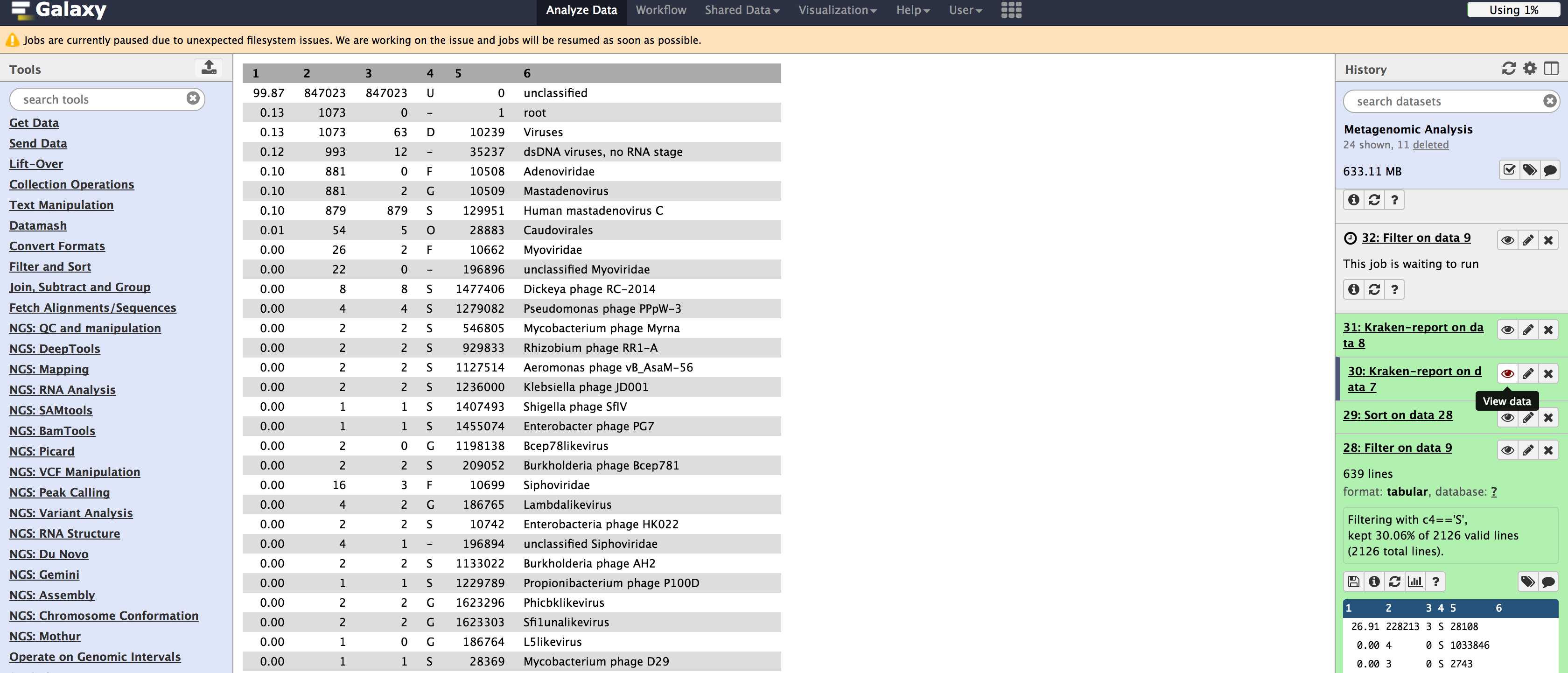Download dataset 28 with the save icon
Image resolution: width=1568 pixels, height=673 pixels.
[x=1353, y=581]
